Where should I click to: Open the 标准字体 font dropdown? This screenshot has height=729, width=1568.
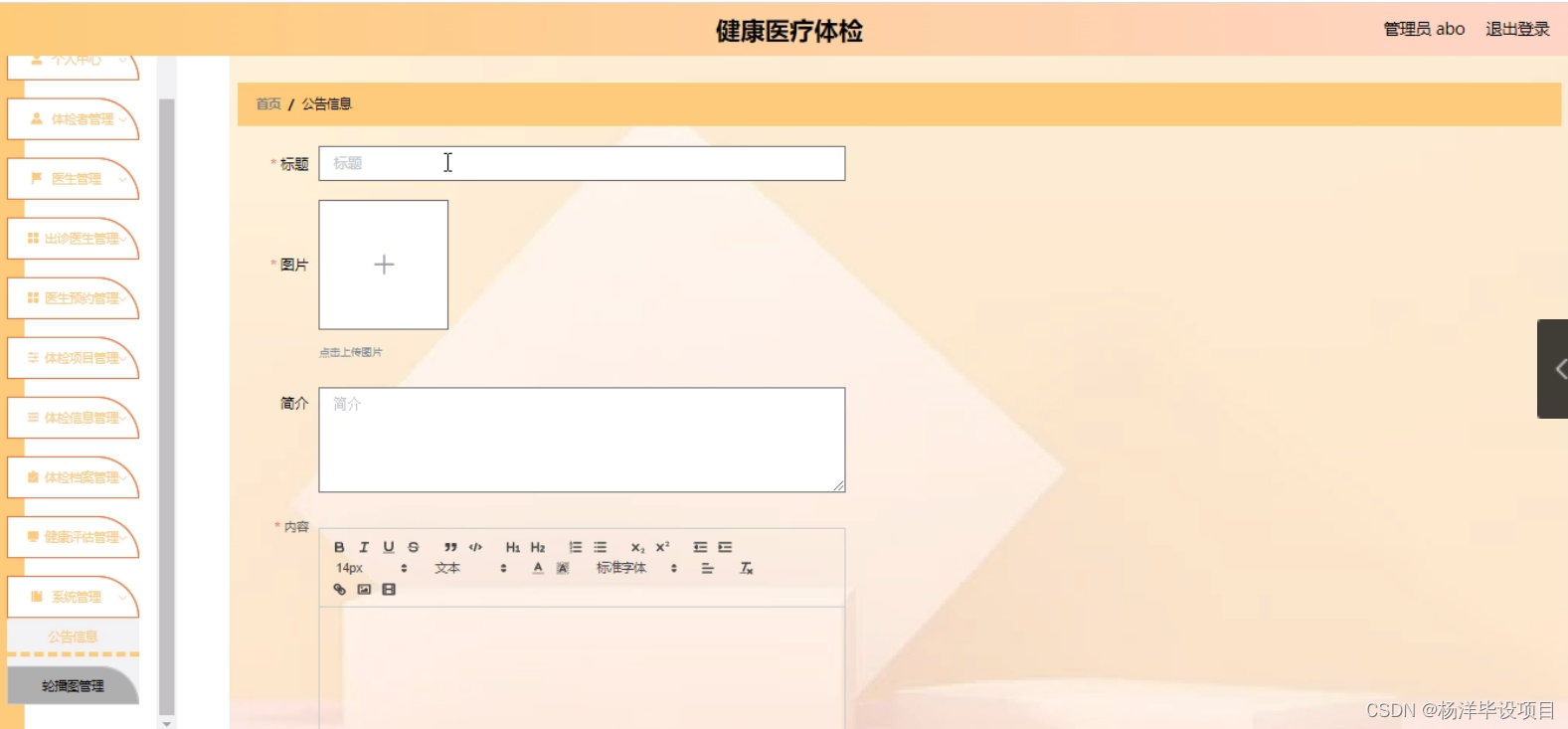coord(637,568)
